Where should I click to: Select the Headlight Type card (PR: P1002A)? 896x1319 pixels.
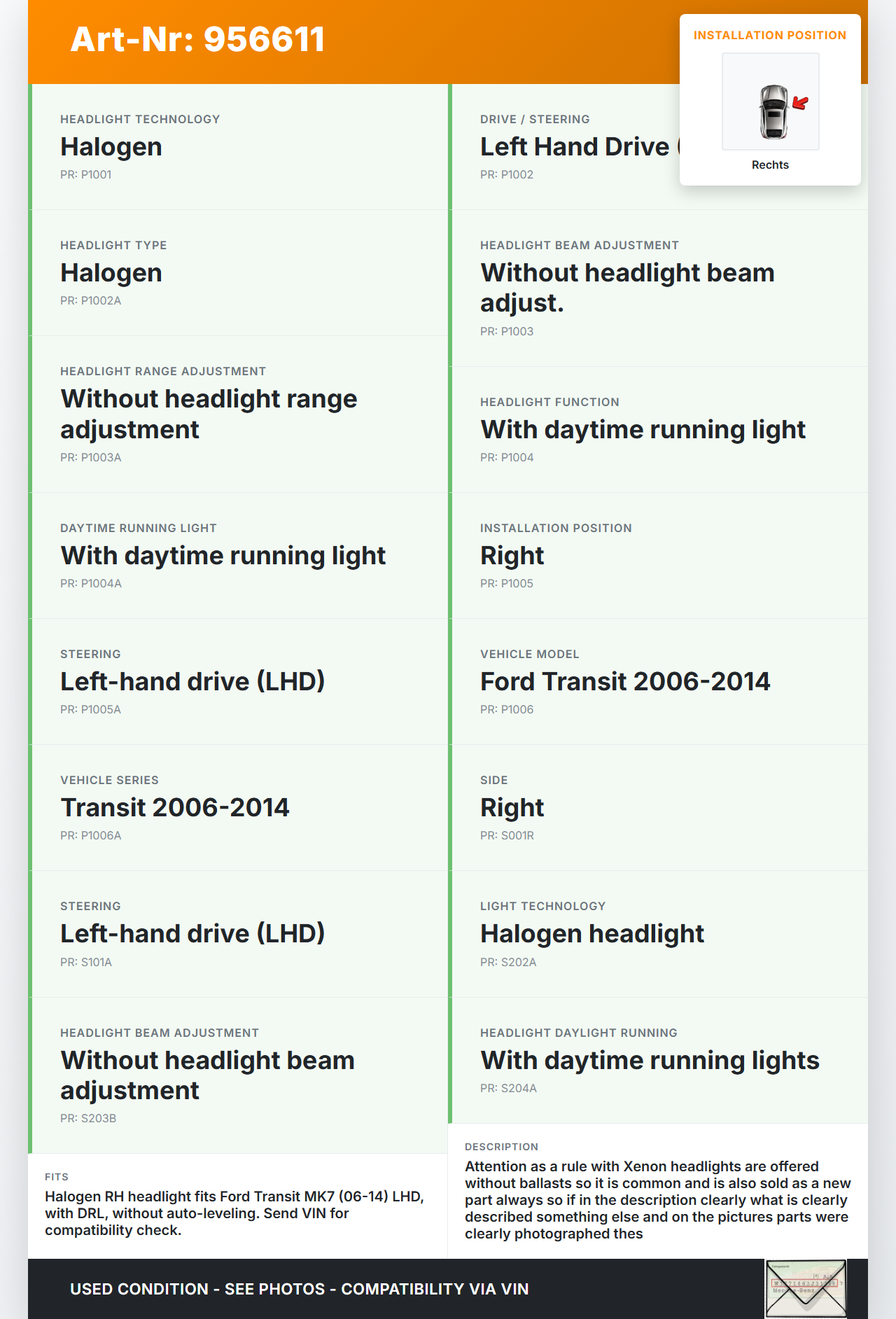click(x=238, y=272)
